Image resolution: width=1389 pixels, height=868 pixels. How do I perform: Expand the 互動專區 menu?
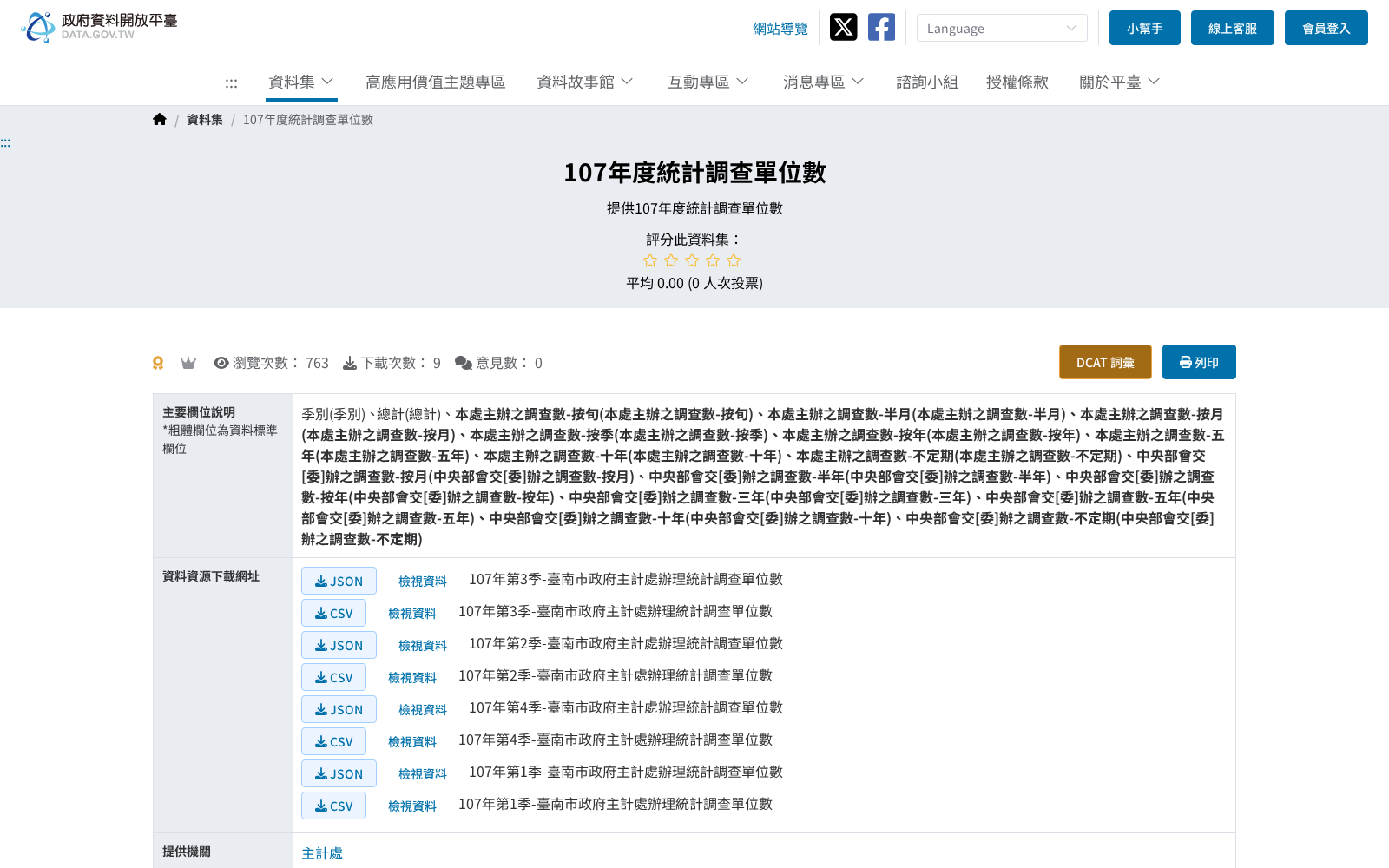(708, 82)
